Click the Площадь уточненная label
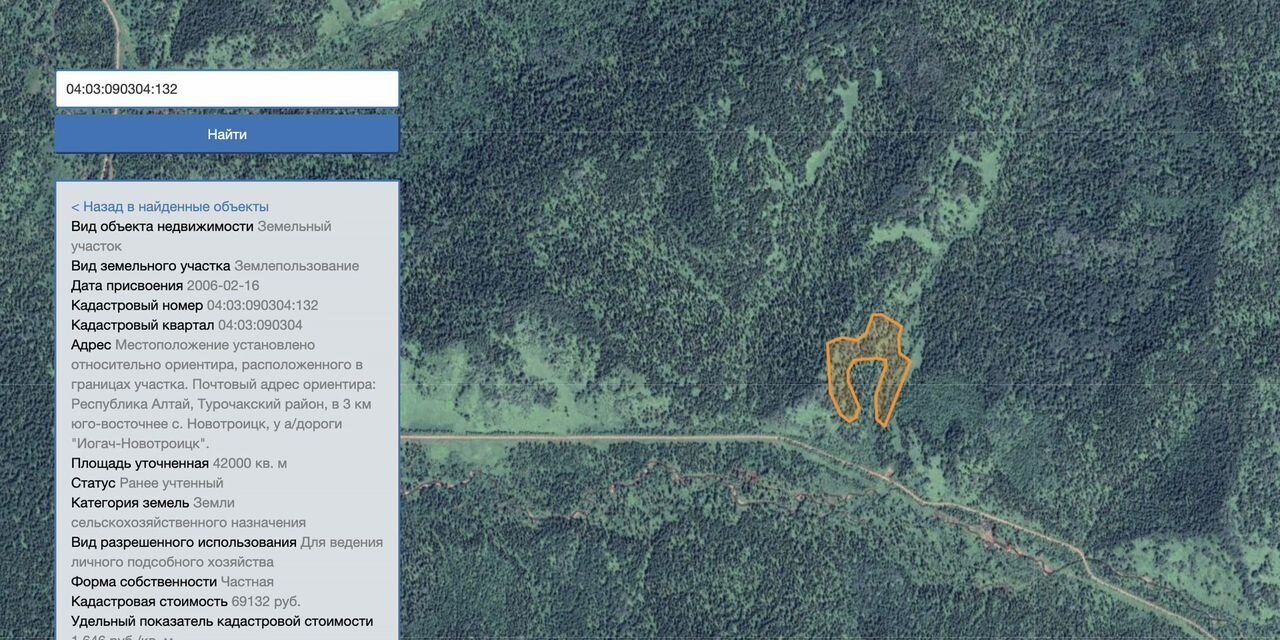 139,463
